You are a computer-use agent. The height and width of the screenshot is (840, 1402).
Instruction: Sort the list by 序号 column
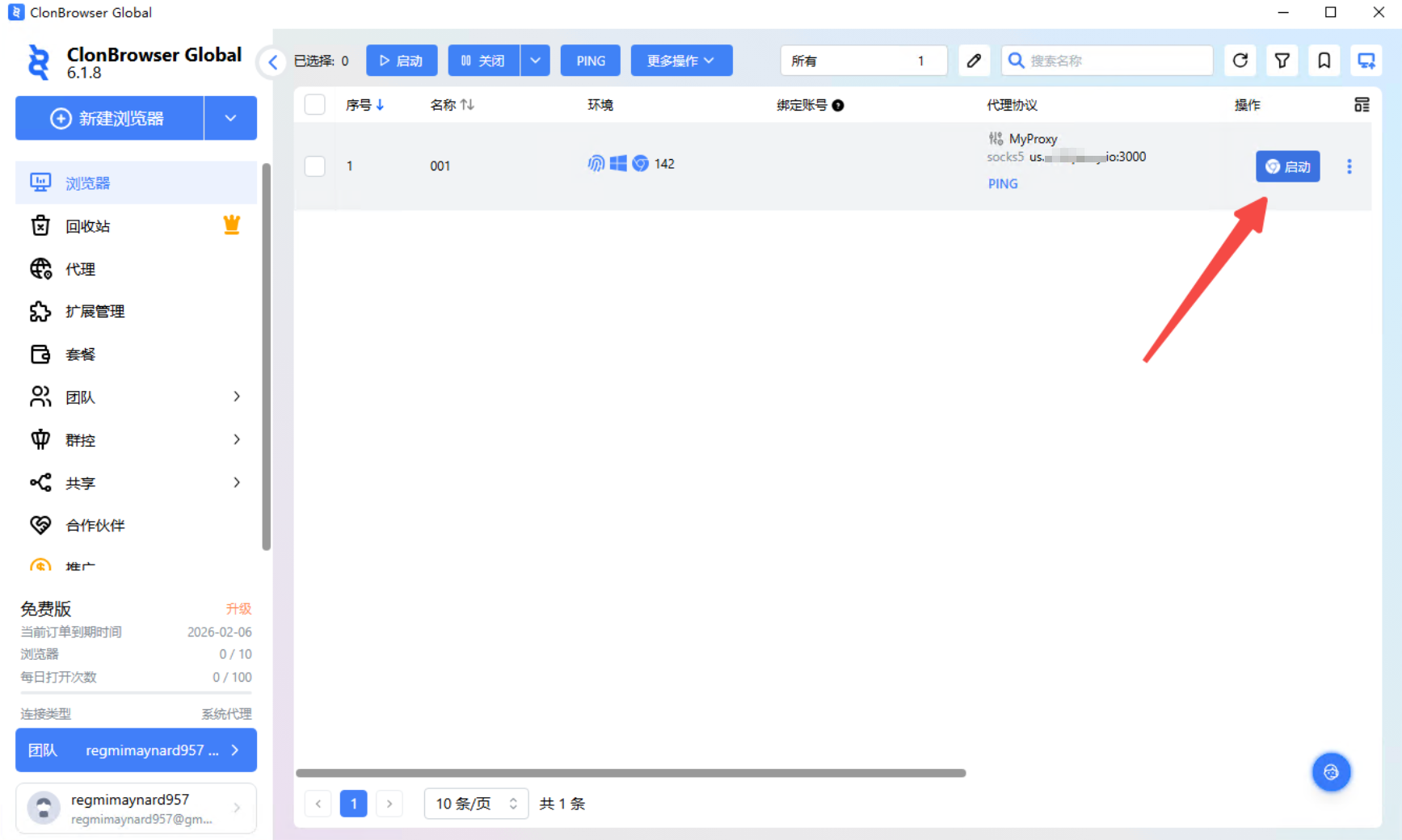point(364,105)
